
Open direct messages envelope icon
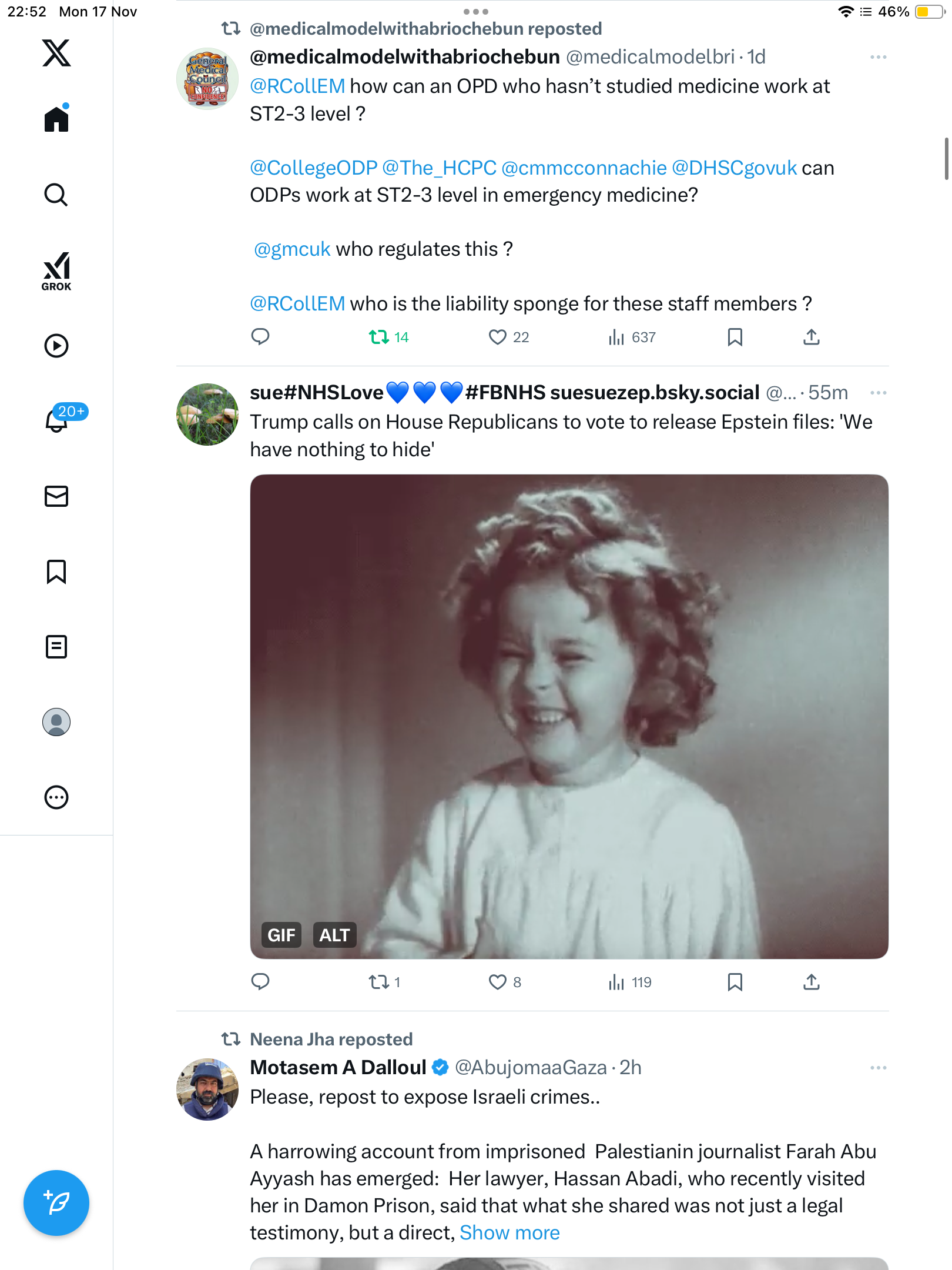56,496
